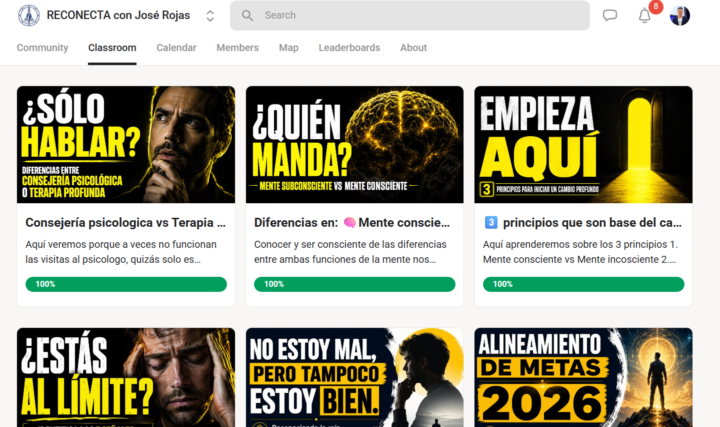Click the progress bar under Consejería psicologica
720x427 pixels.
126,284
